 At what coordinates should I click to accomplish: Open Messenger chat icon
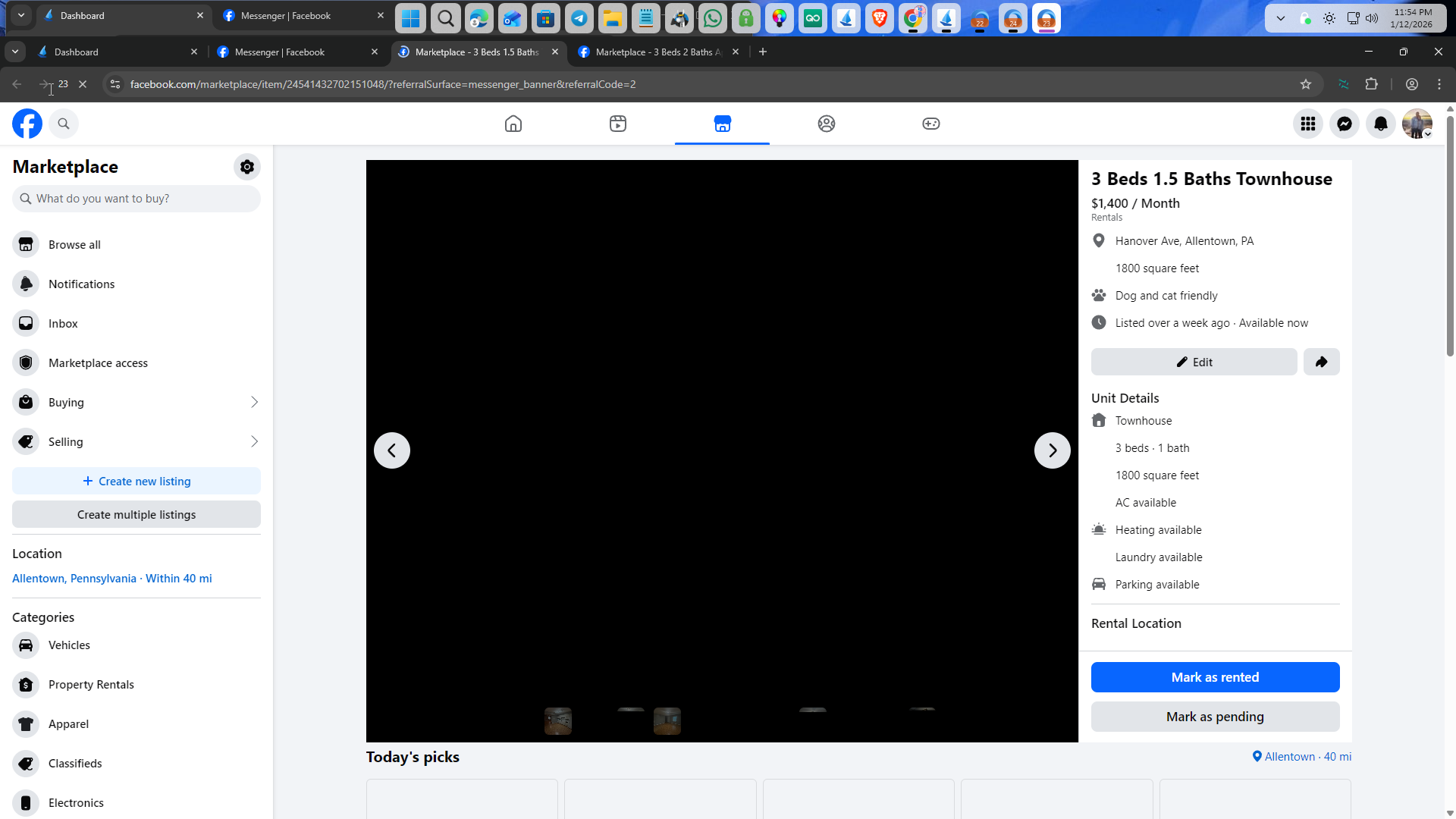[x=1345, y=124]
